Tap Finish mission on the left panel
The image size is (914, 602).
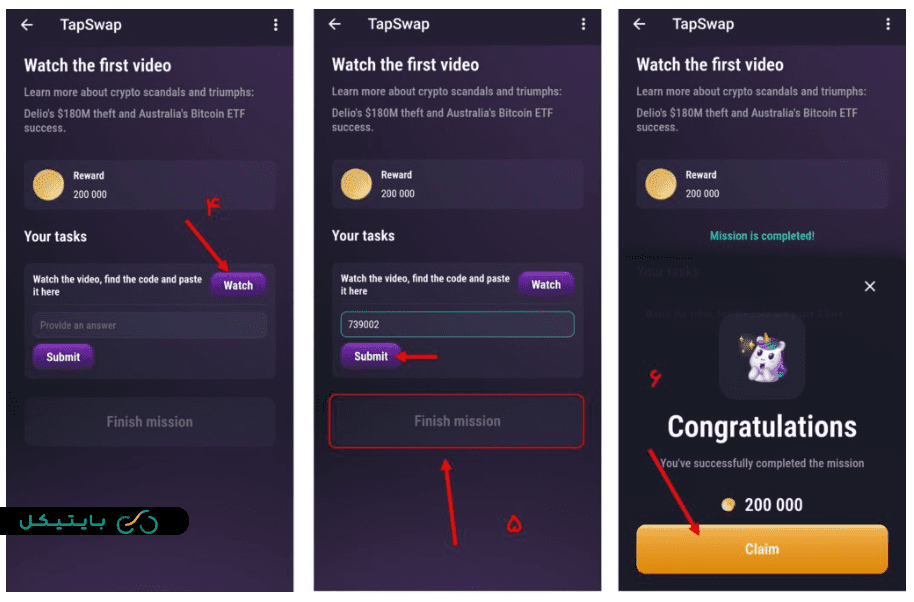[x=150, y=421]
